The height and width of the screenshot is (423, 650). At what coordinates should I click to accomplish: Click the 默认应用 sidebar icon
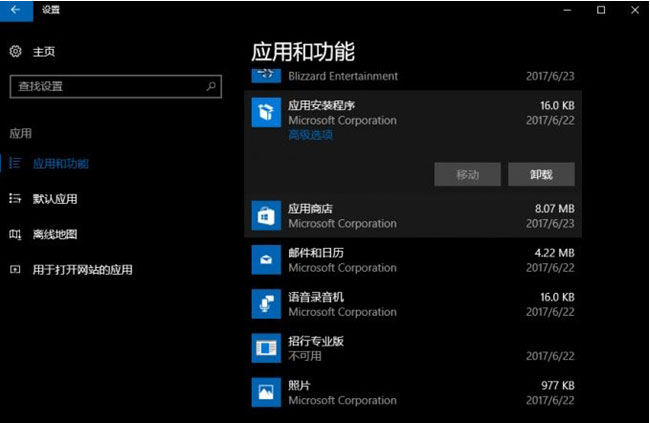point(15,199)
